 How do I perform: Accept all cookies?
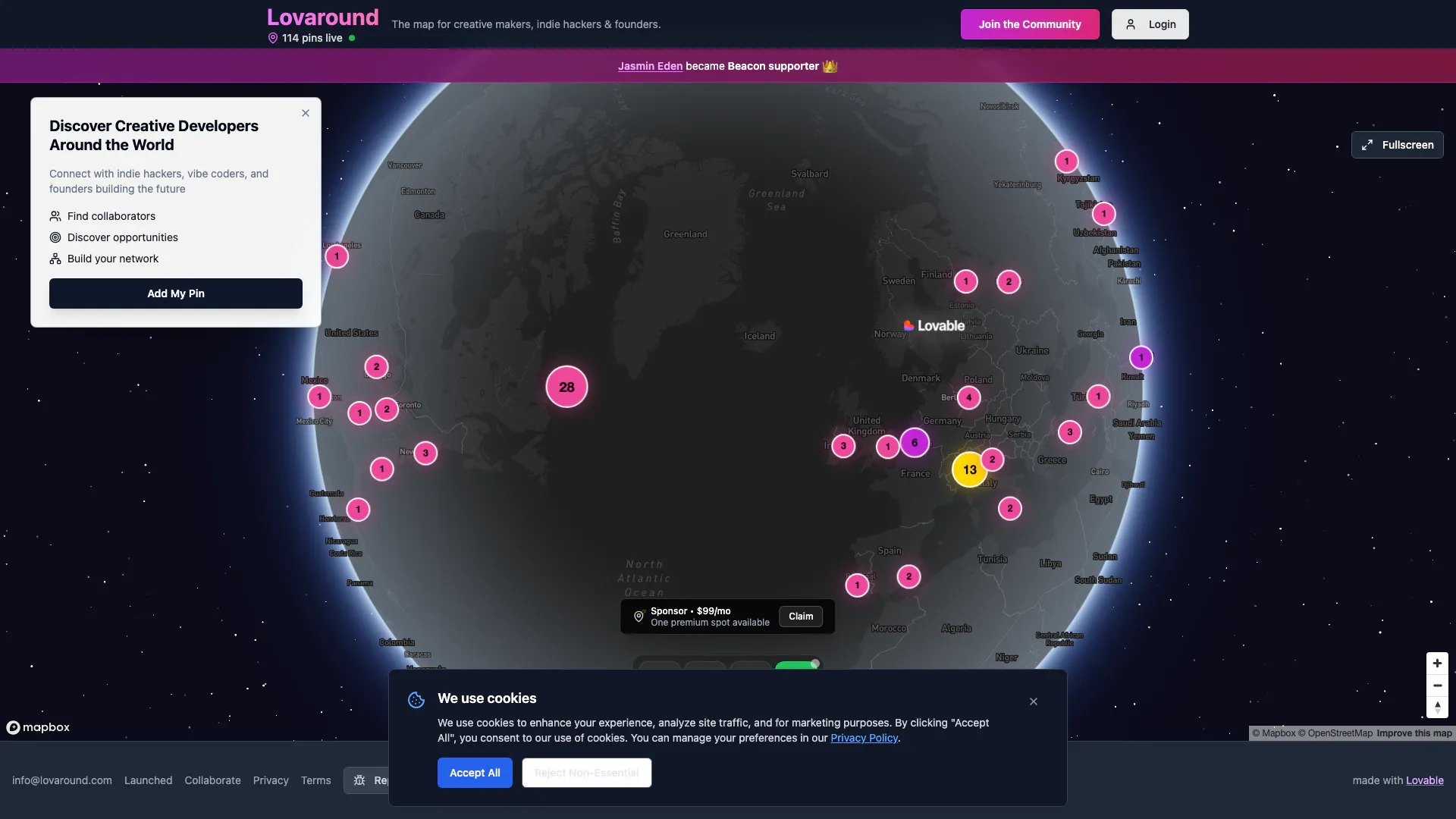click(x=475, y=773)
